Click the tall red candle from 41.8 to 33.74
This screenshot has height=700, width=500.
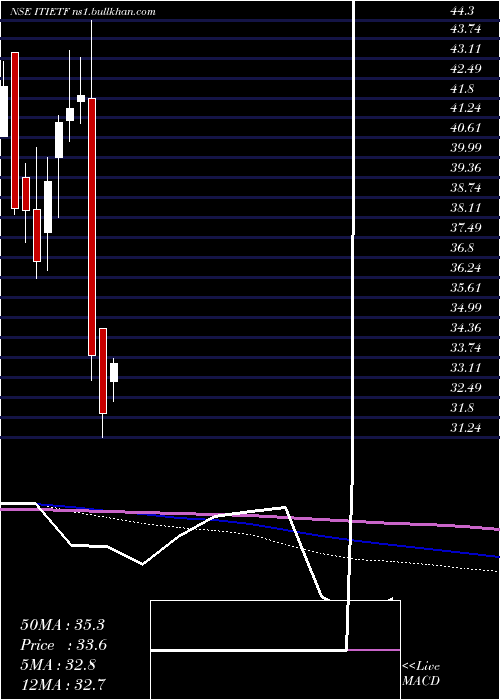tap(92, 227)
